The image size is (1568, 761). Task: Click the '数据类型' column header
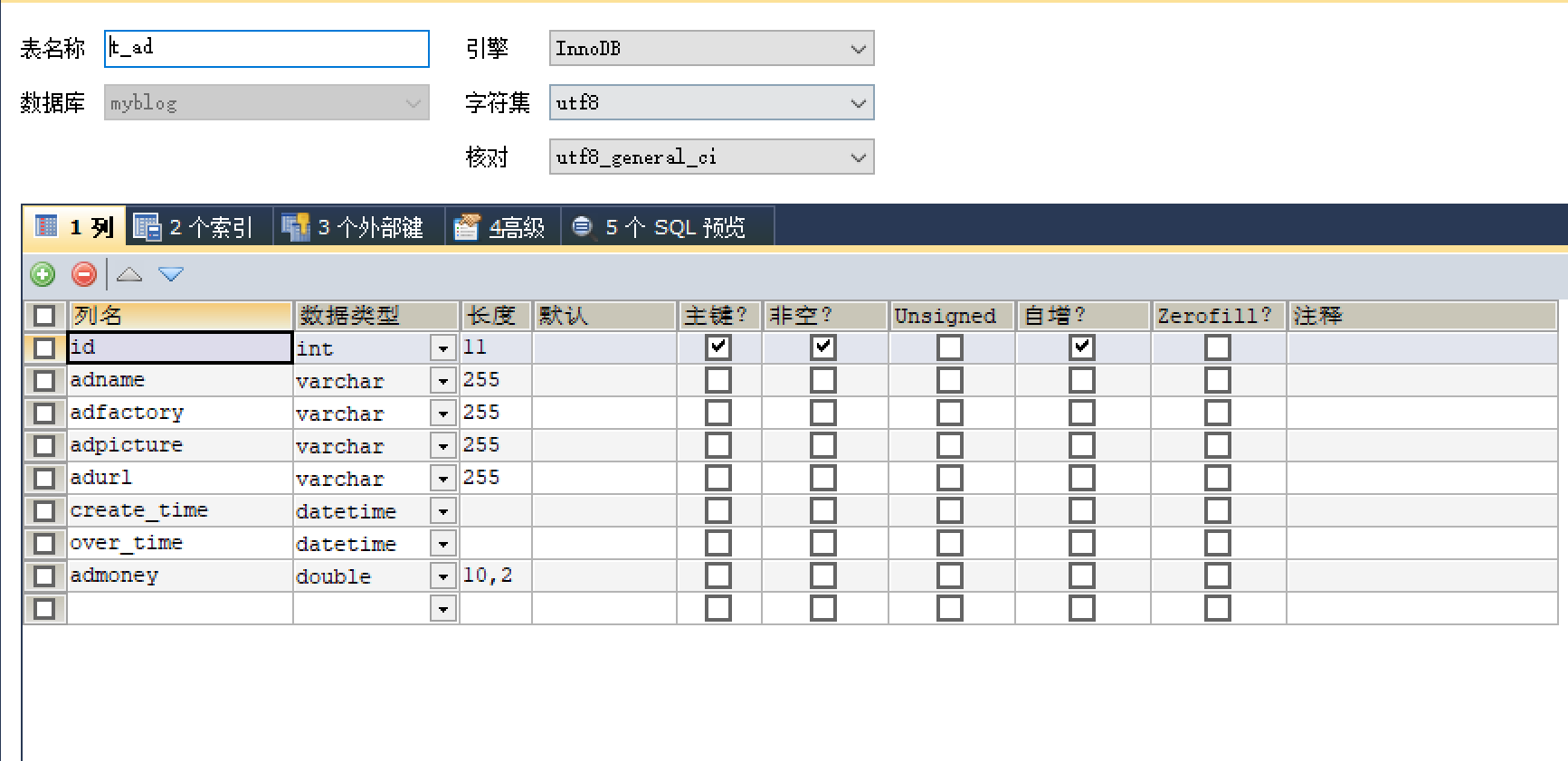pos(376,316)
